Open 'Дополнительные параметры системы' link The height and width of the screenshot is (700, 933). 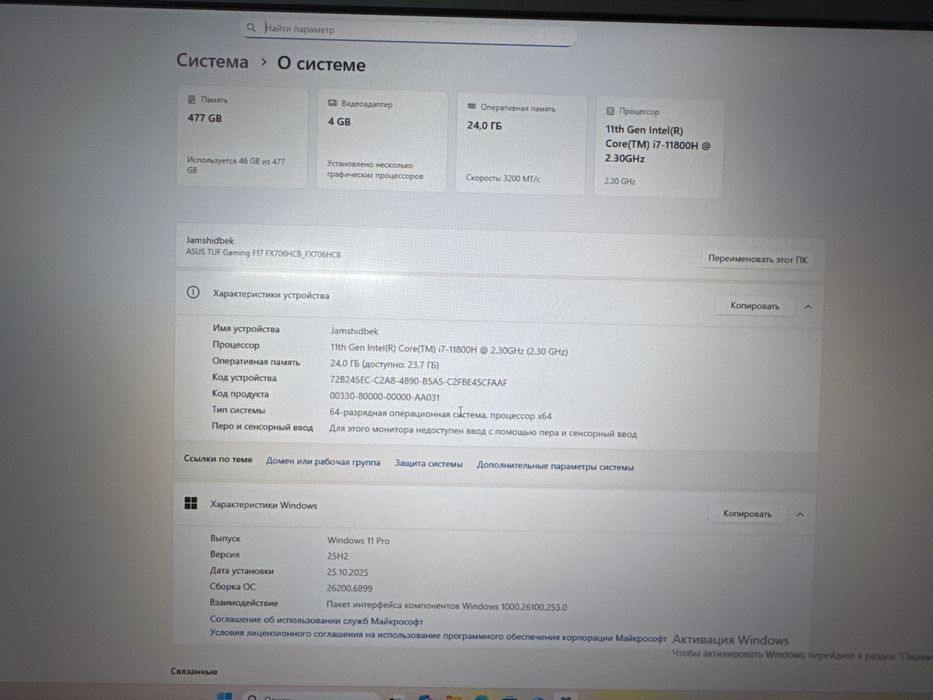(x=555, y=467)
